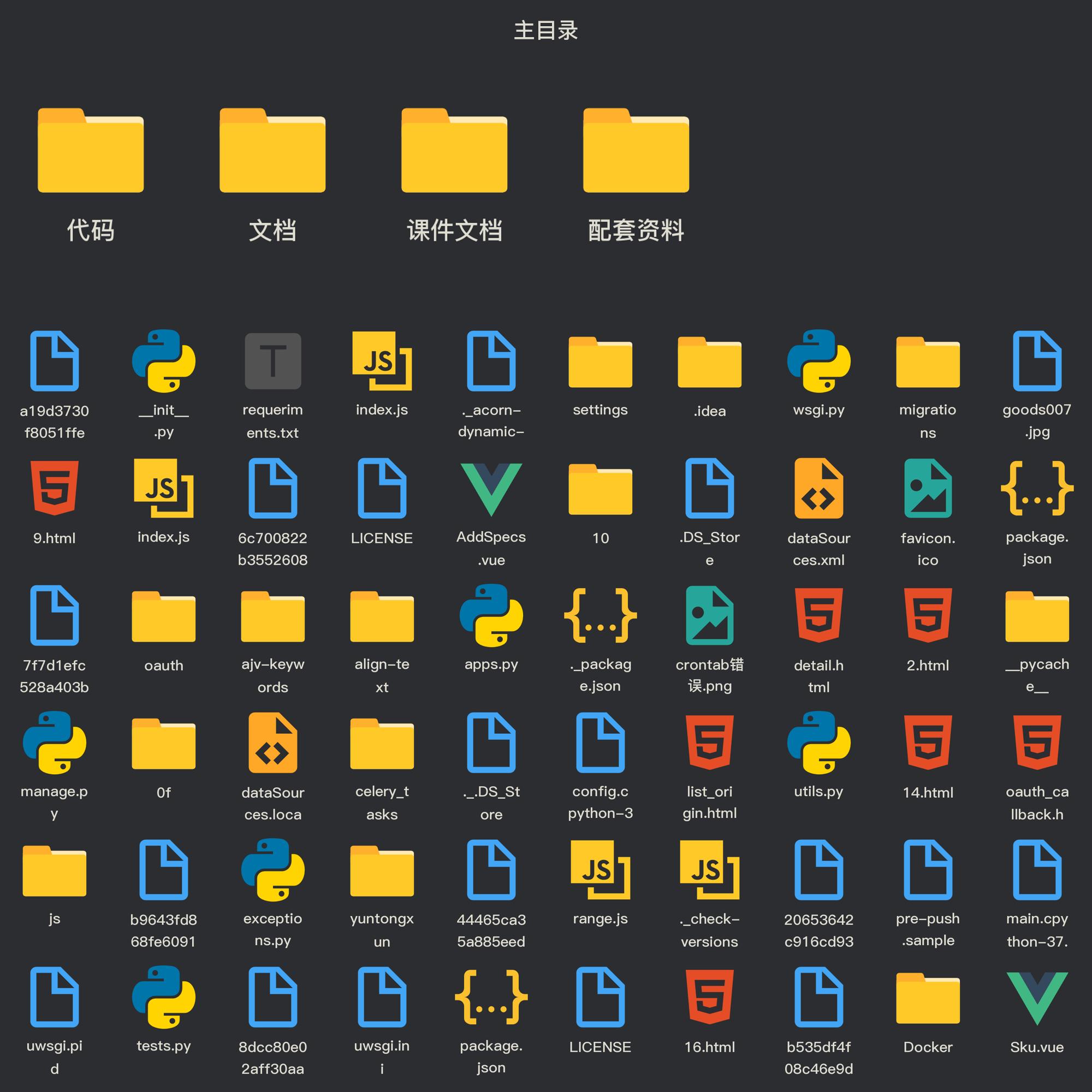
Task: Open the requeriments.txt text file icon
Action: 273,361
